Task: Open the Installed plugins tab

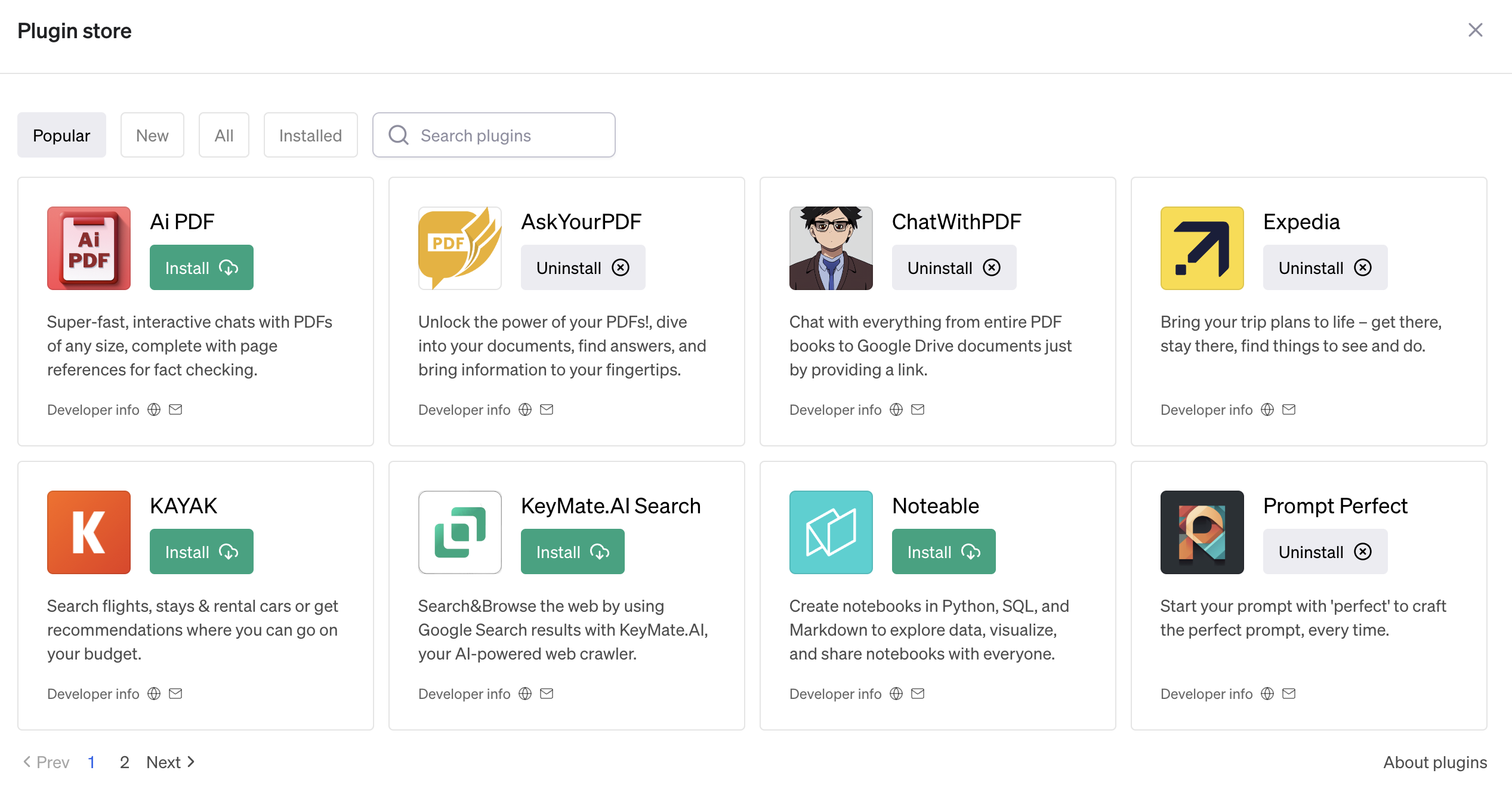Action: pyautogui.click(x=310, y=135)
